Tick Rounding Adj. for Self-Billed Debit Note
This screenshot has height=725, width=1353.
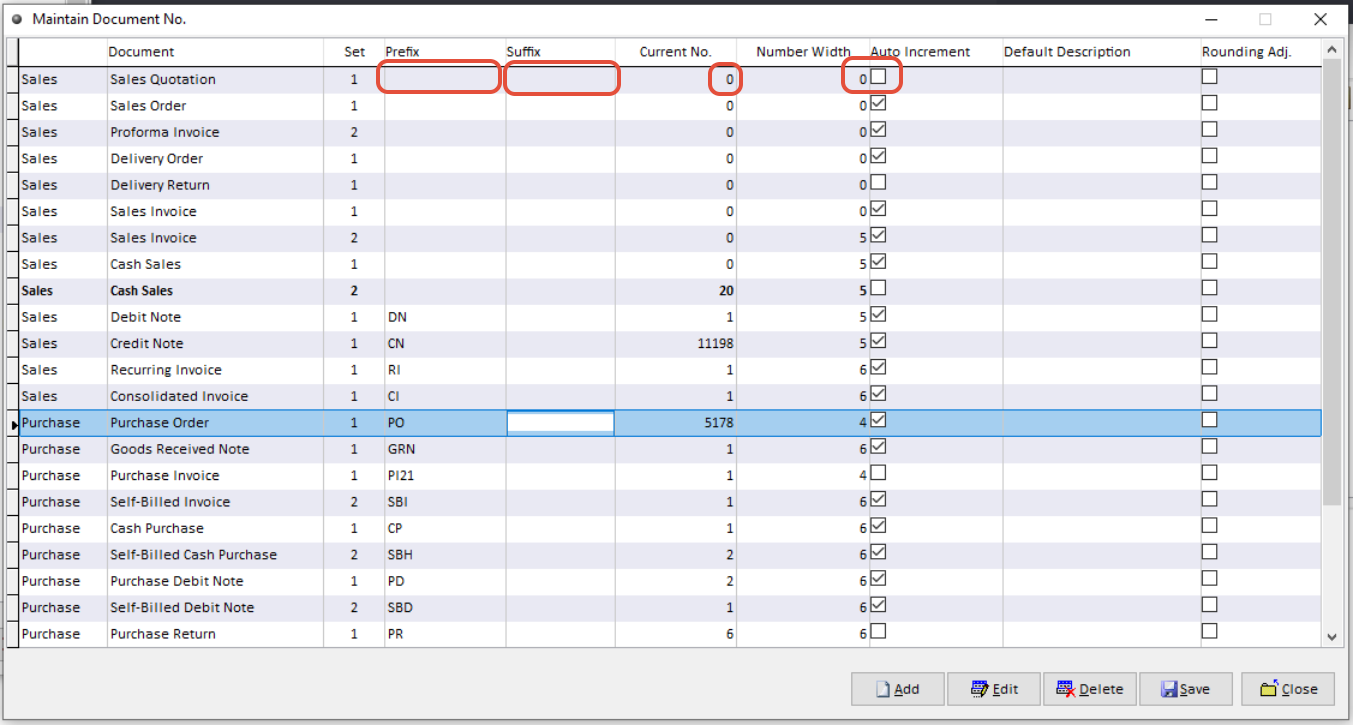(1210, 605)
